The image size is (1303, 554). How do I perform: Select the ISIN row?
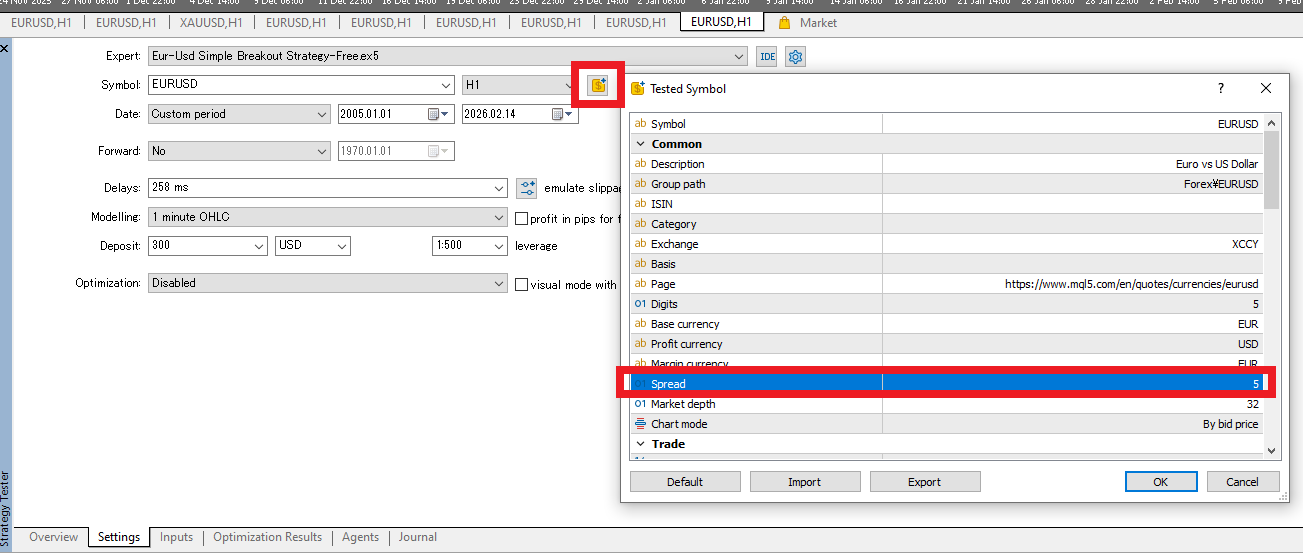tap(946, 204)
